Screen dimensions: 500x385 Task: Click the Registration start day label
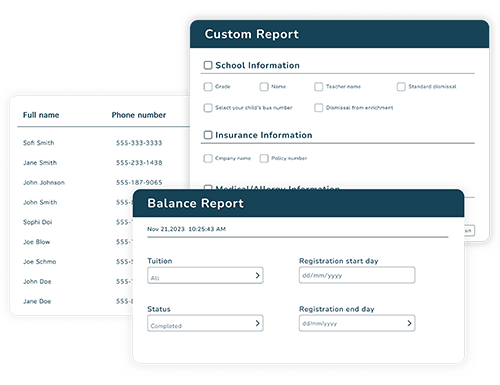(x=339, y=261)
